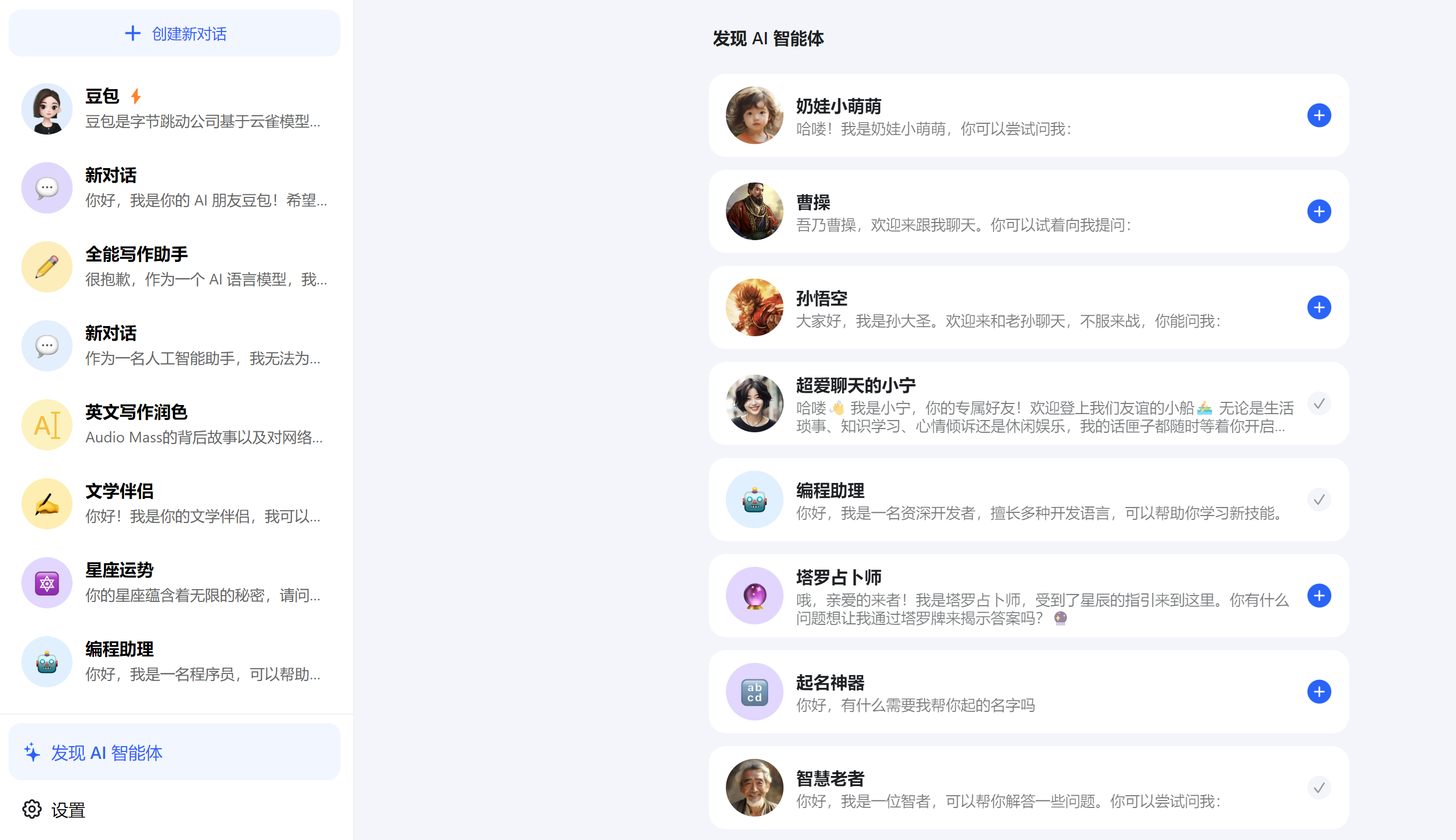1456x840 pixels.
Task: Click plus icon next to 曹操
Action: (1319, 211)
